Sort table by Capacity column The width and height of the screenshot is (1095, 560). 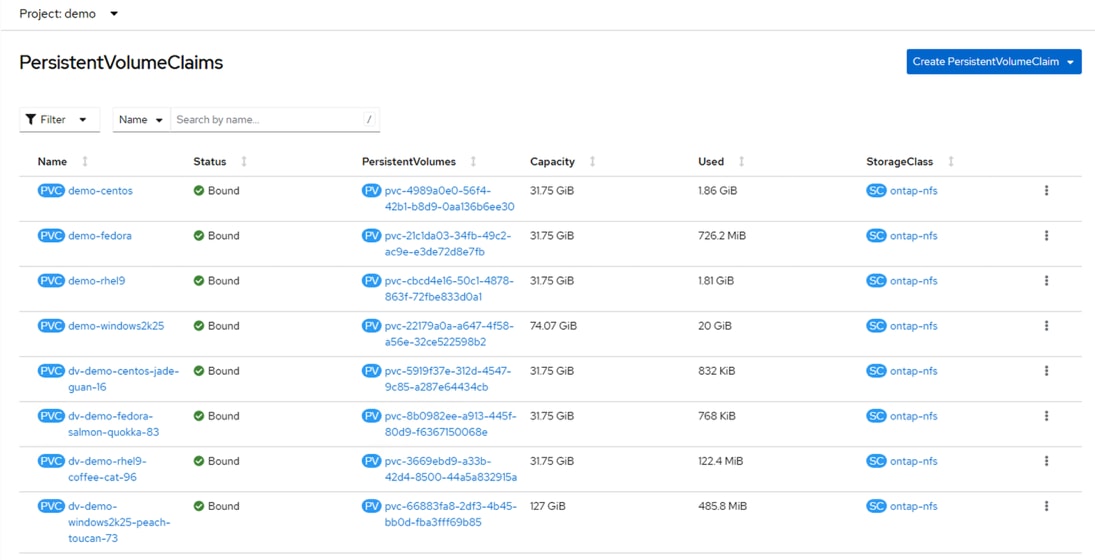pyautogui.click(x=552, y=161)
